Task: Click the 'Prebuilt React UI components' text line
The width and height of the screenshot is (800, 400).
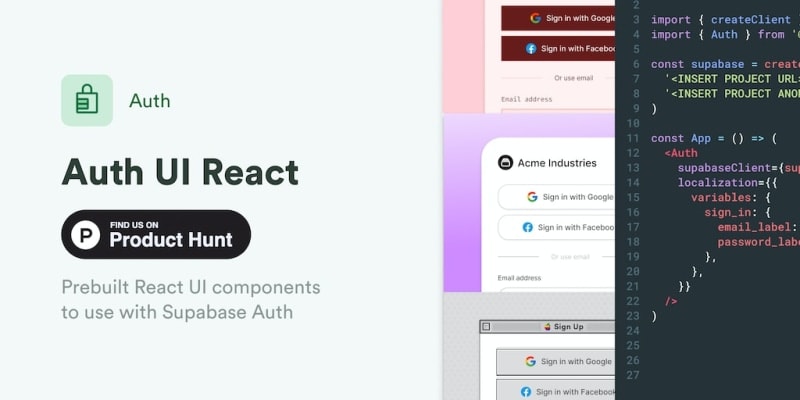Action: (191, 287)
